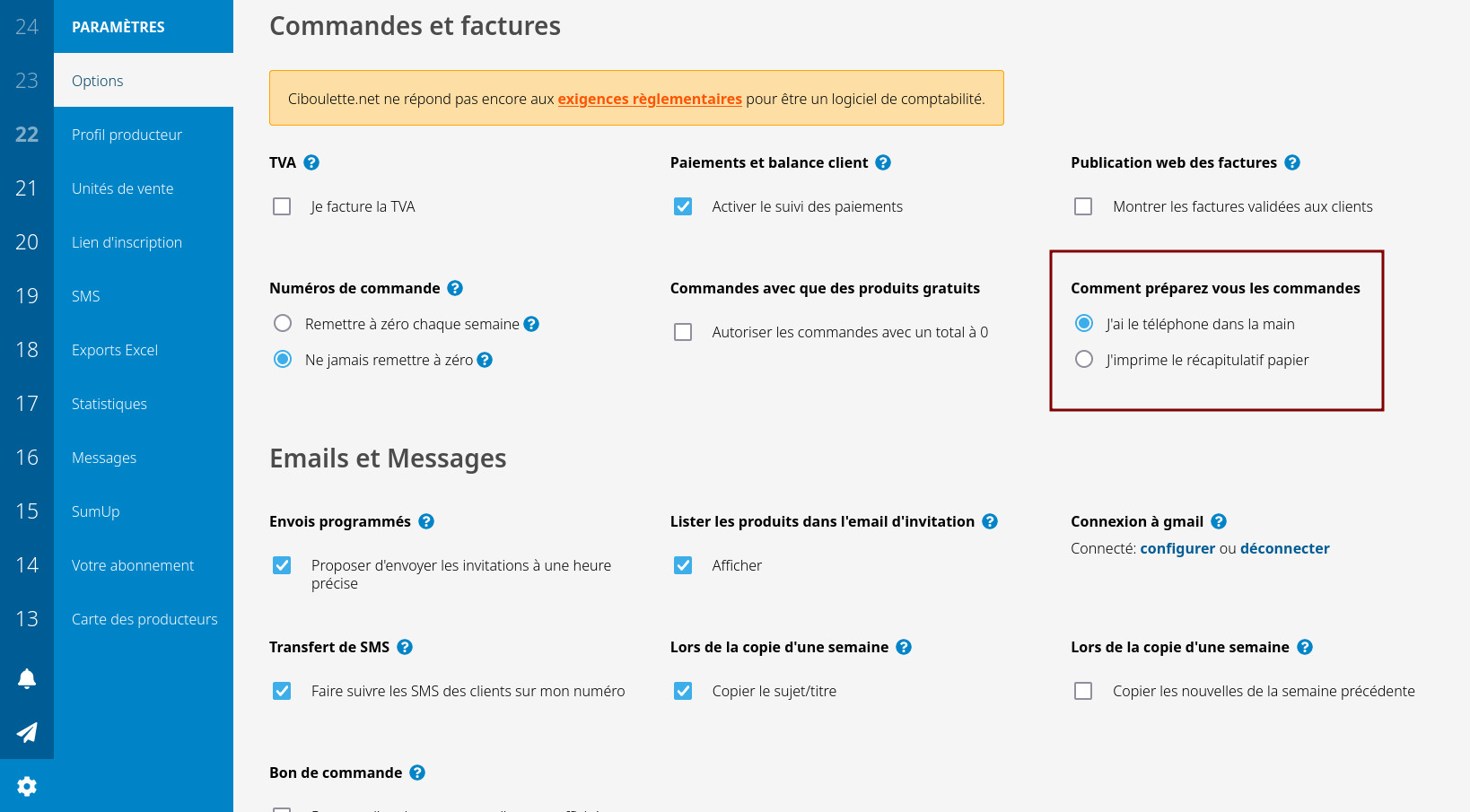Open the notifications bell icon
The image size is (1470, 812).
point(27,679)
